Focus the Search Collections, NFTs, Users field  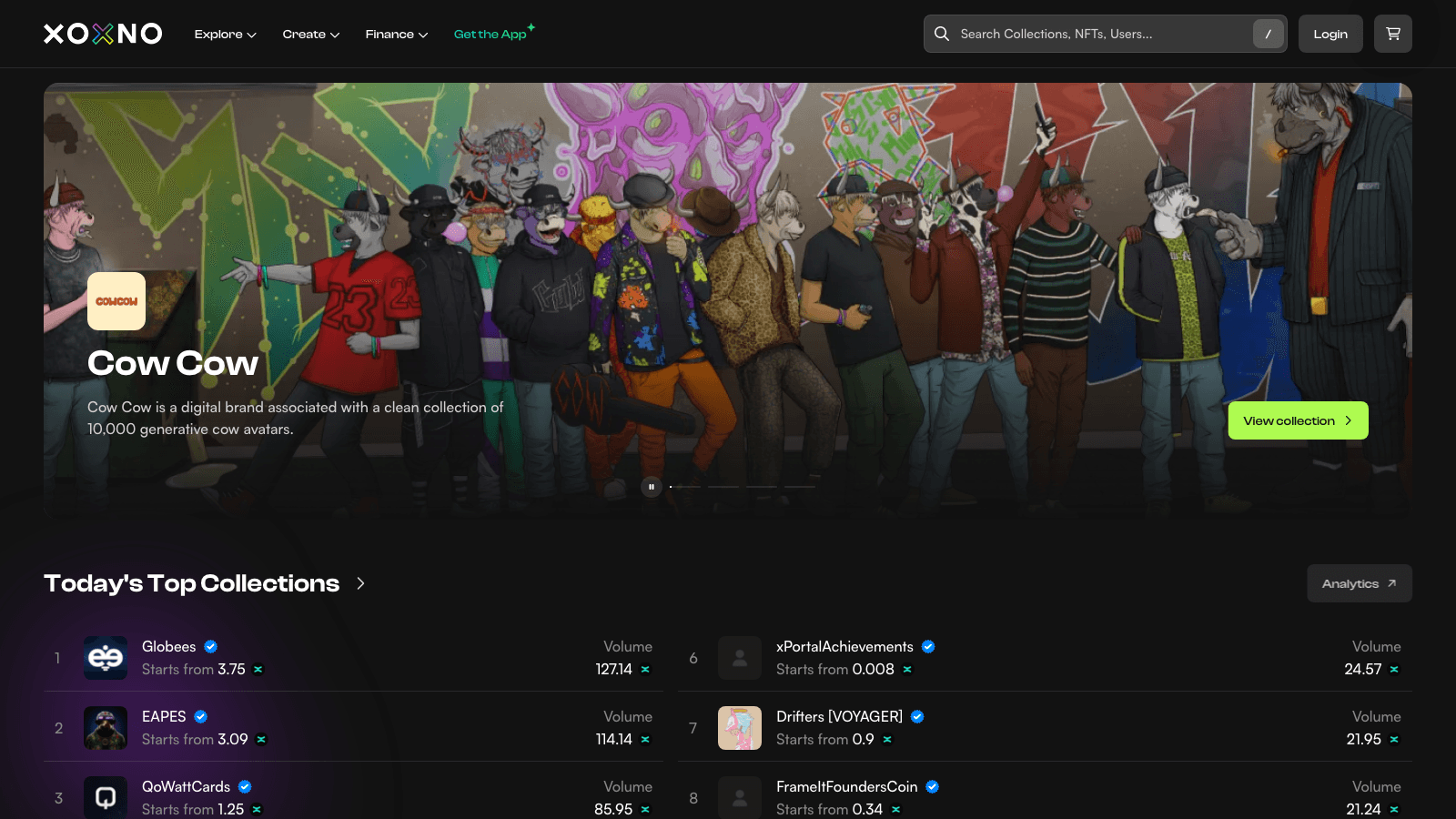[x=1105, y=34]
